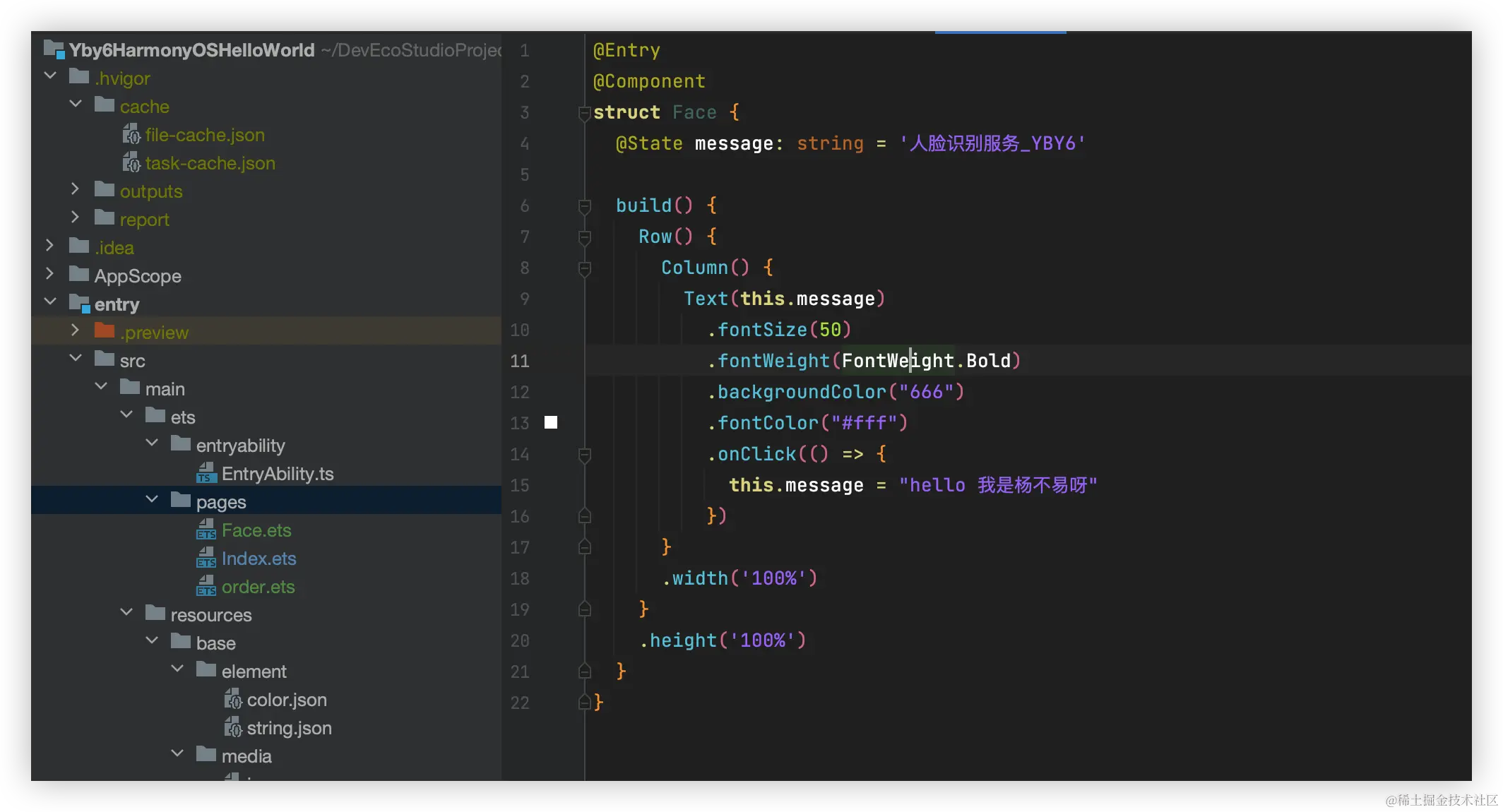Screen dimensions: 1503x812
Task: Expand the outputs folder
Action: (76, 189)
